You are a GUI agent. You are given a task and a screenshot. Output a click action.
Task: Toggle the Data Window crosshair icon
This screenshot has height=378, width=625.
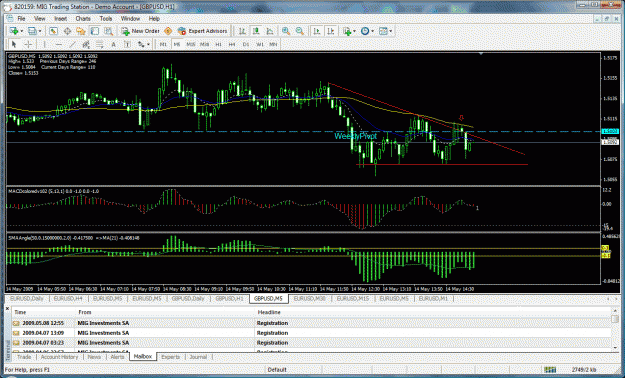coord(67,31)
